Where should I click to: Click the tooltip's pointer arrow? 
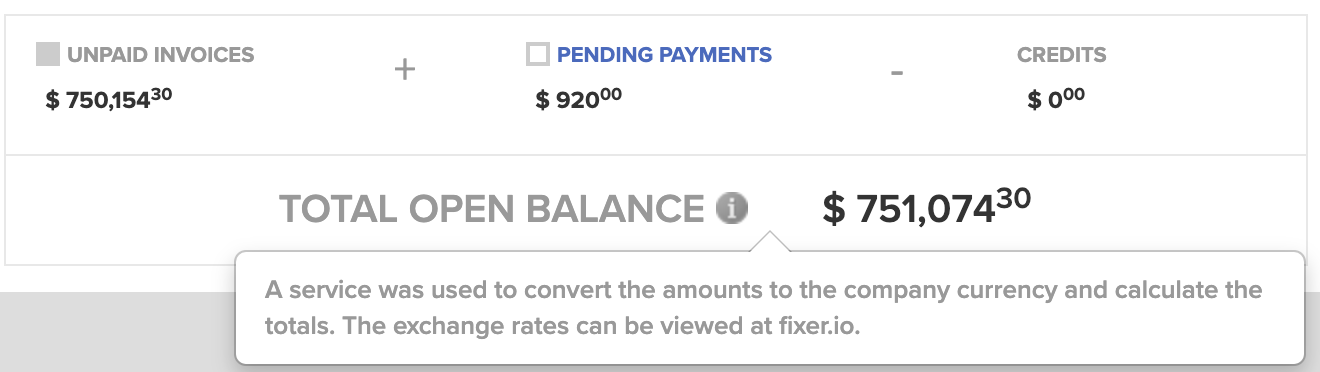click(769, 241)
